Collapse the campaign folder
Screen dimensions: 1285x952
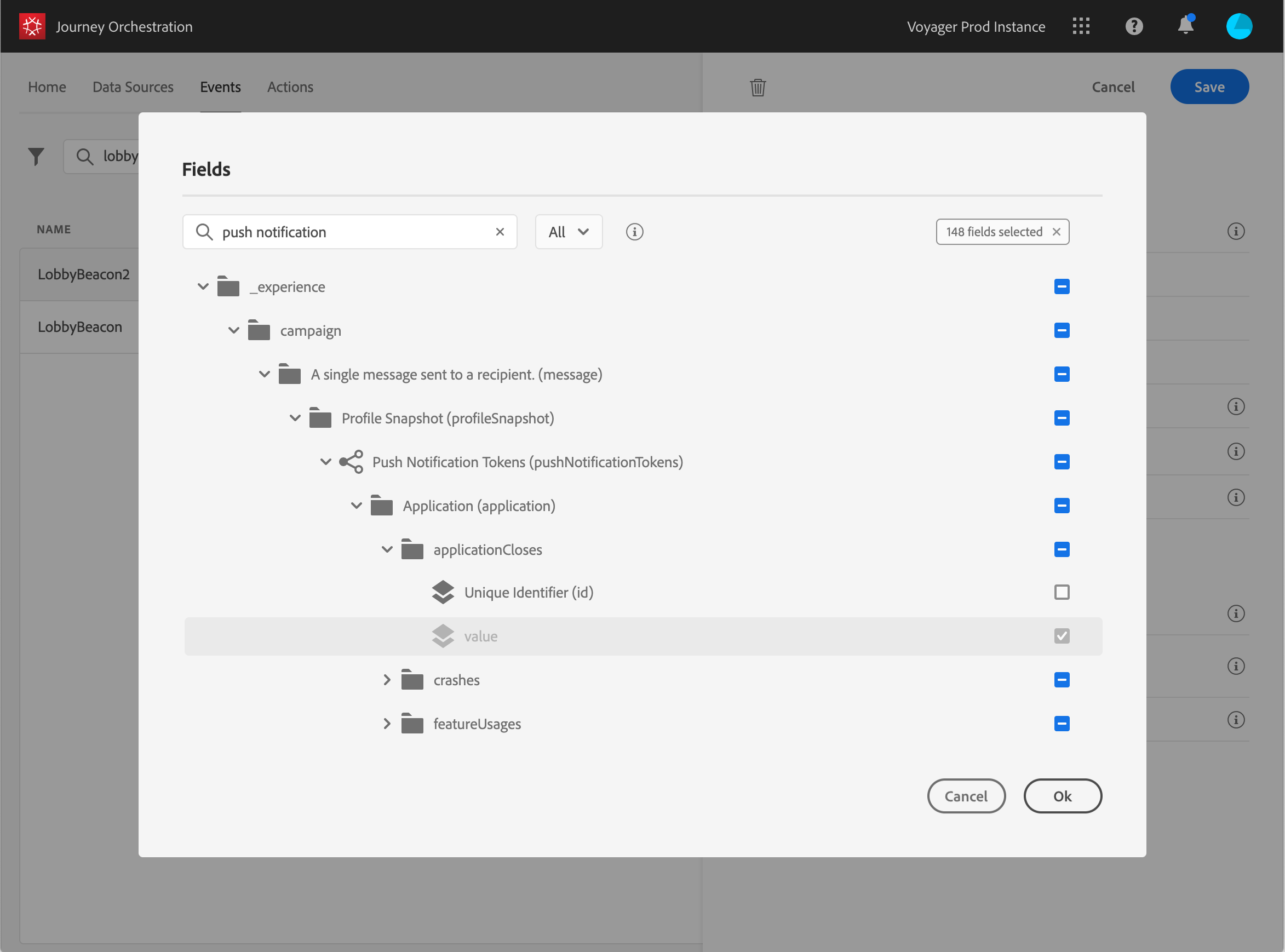pos(233,330)
